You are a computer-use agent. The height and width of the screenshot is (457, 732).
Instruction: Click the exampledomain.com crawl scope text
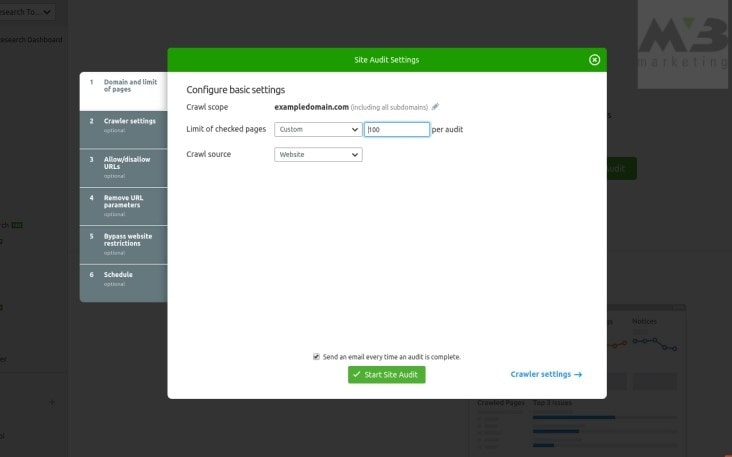311,107
